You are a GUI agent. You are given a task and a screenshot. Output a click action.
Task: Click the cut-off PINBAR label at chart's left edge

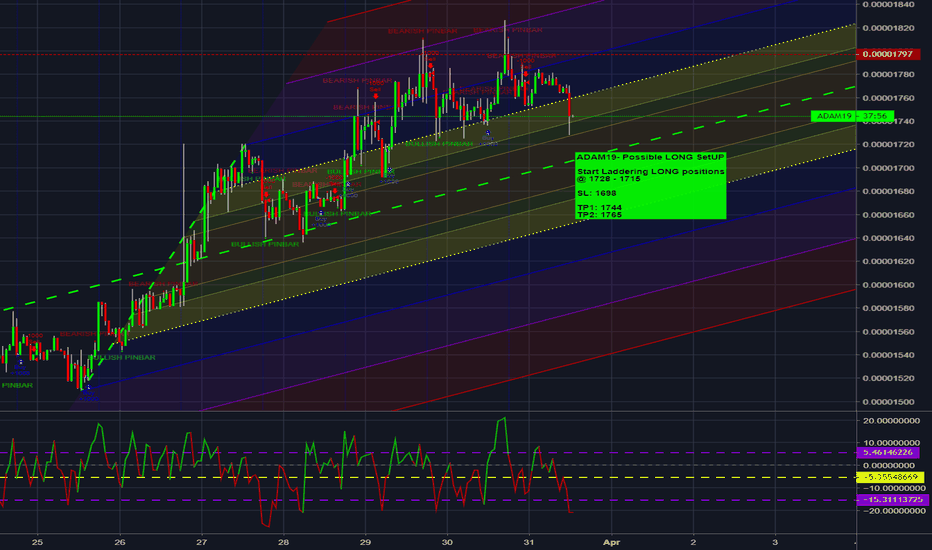[x=17, y=385]
